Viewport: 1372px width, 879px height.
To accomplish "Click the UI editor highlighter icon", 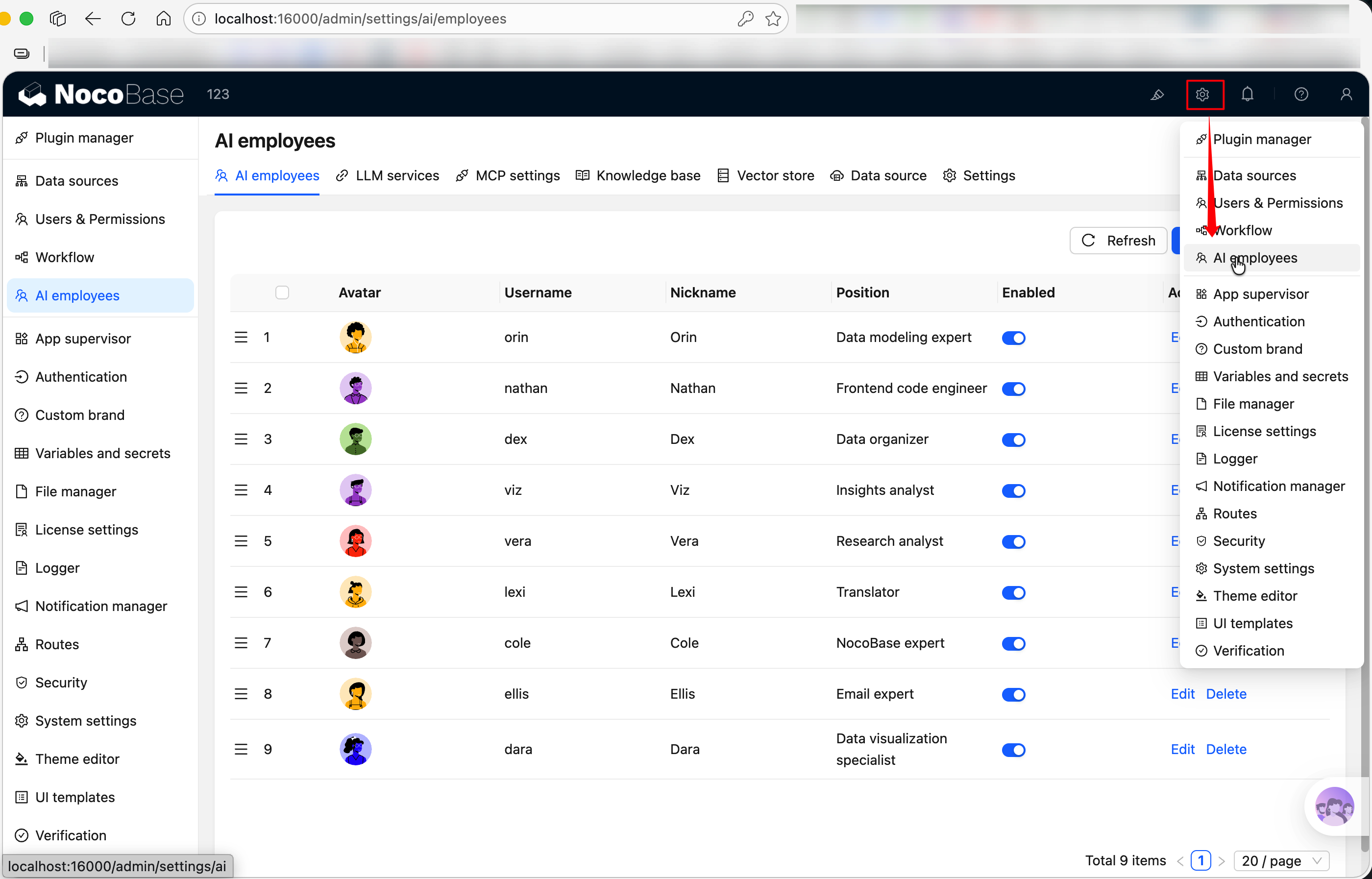I will coord(1157,95).
